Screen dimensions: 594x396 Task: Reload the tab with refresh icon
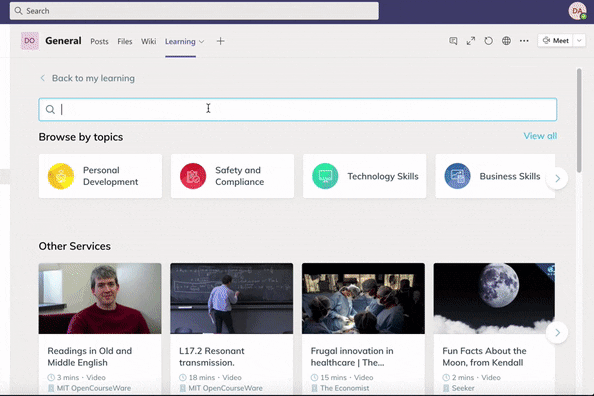[489, 41]
